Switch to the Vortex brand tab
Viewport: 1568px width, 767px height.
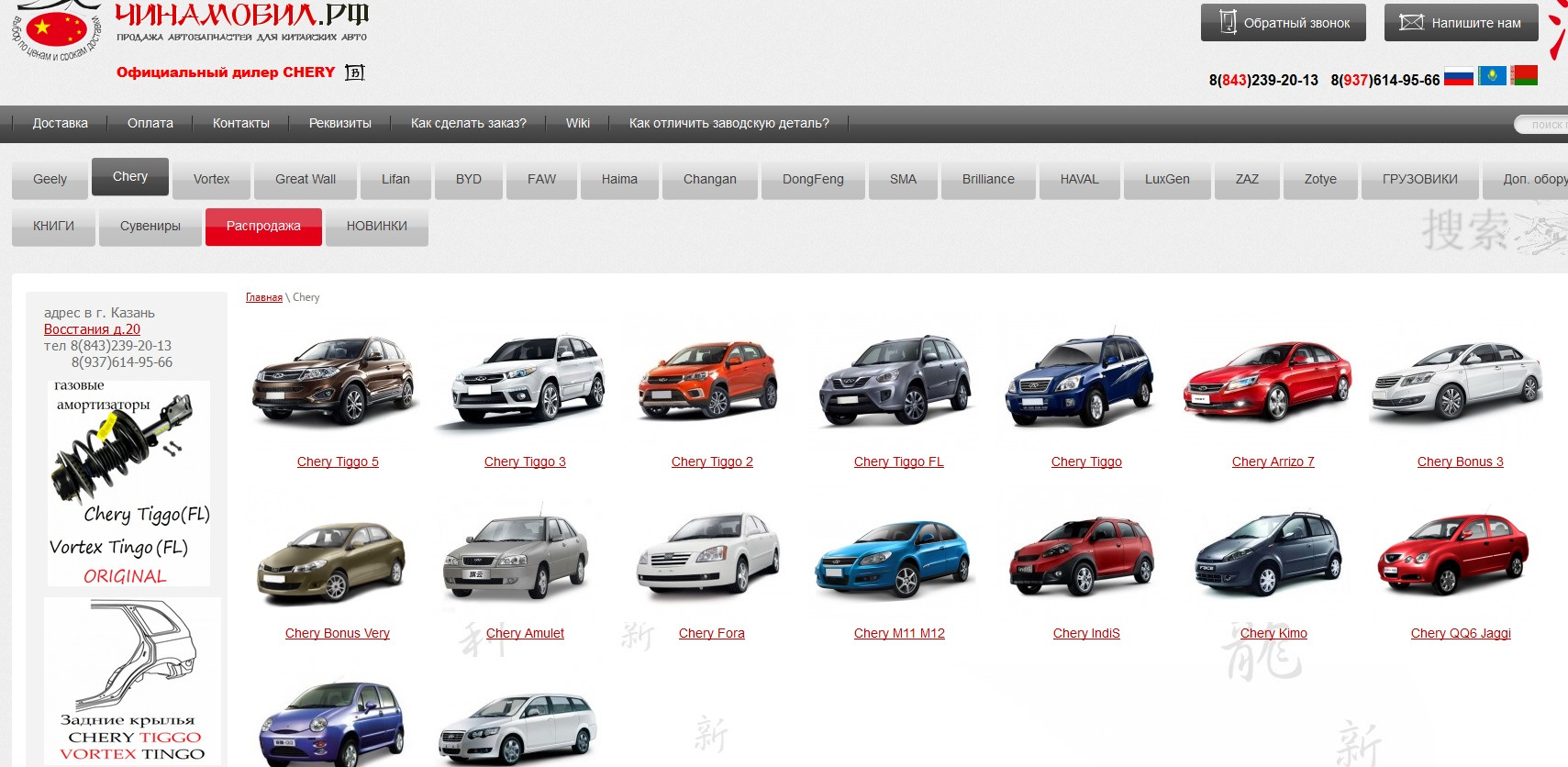coord(212,180)
